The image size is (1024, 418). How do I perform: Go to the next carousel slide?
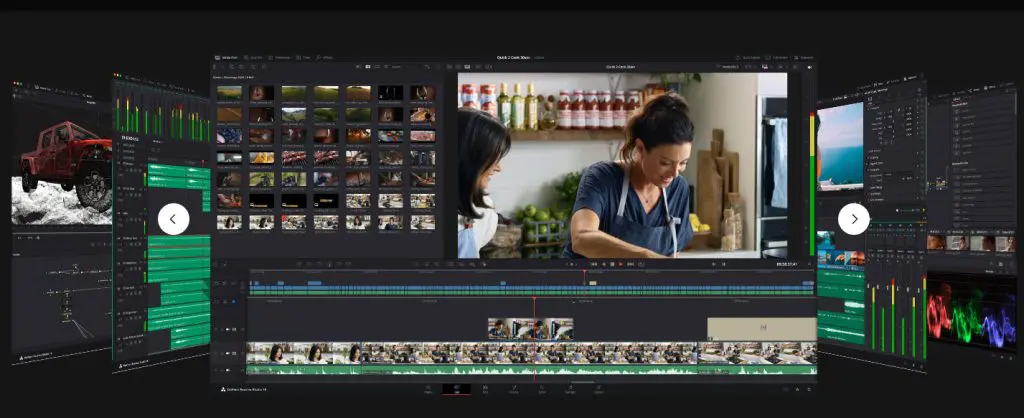(x=854, y=219)
